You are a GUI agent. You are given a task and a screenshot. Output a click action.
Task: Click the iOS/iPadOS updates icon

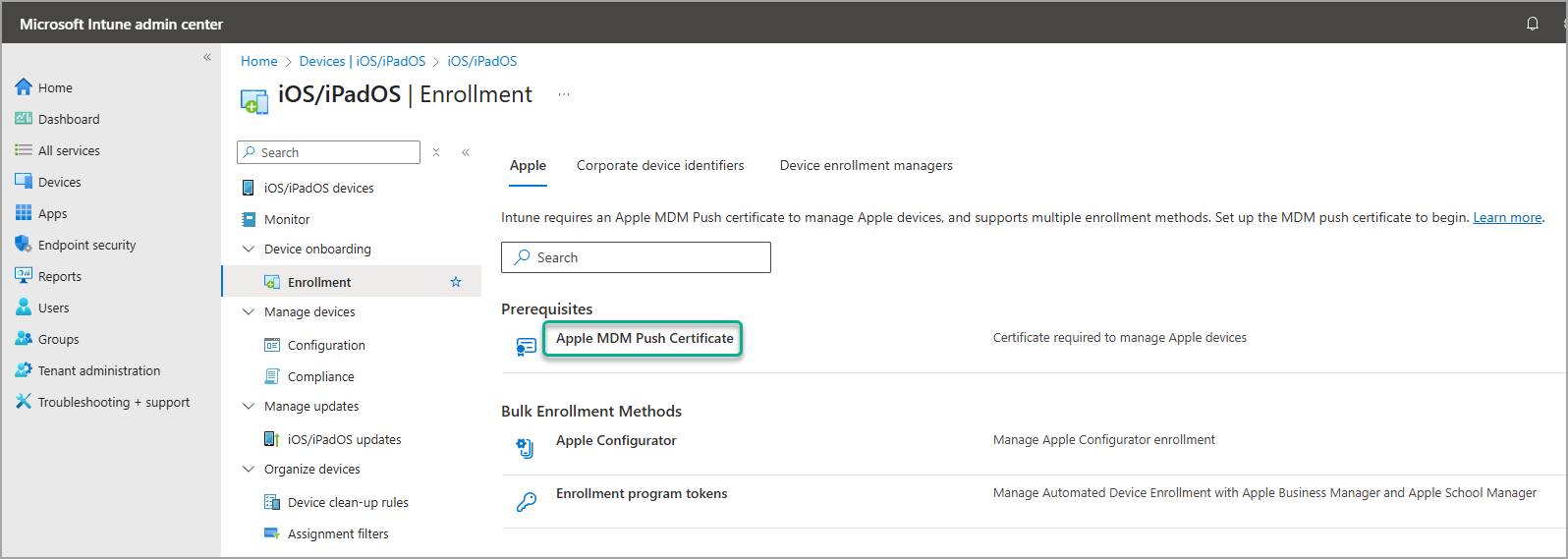[272, 439]
